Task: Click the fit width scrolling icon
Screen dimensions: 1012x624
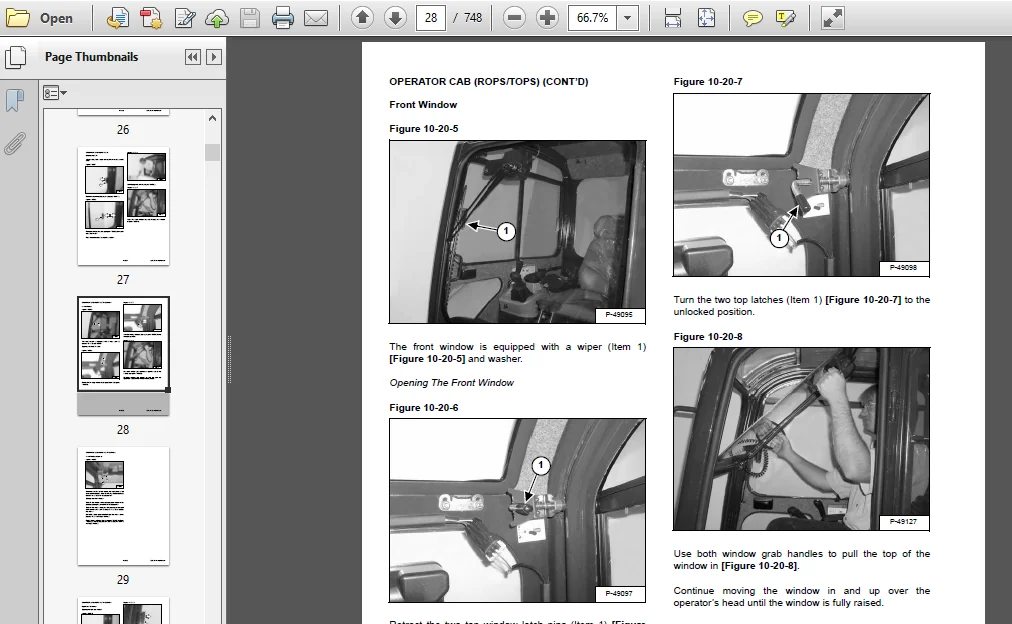Action: click(x=673, y=18)
